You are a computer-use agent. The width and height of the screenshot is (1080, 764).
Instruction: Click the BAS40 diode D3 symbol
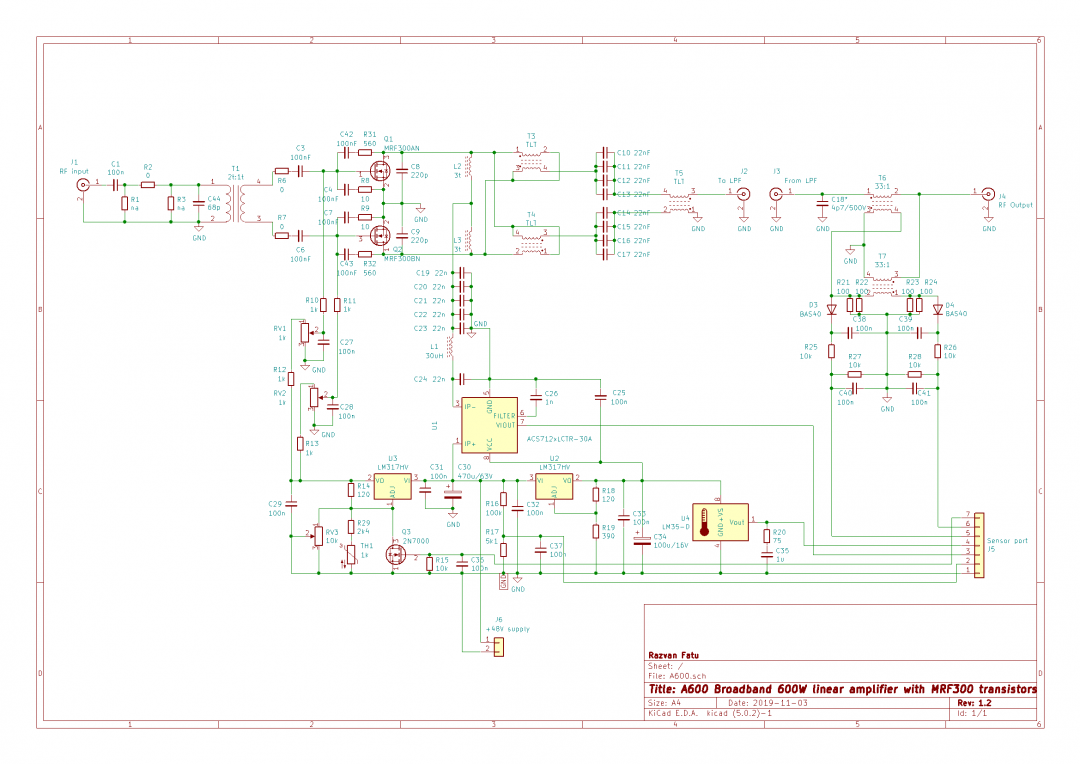(830, 310)
